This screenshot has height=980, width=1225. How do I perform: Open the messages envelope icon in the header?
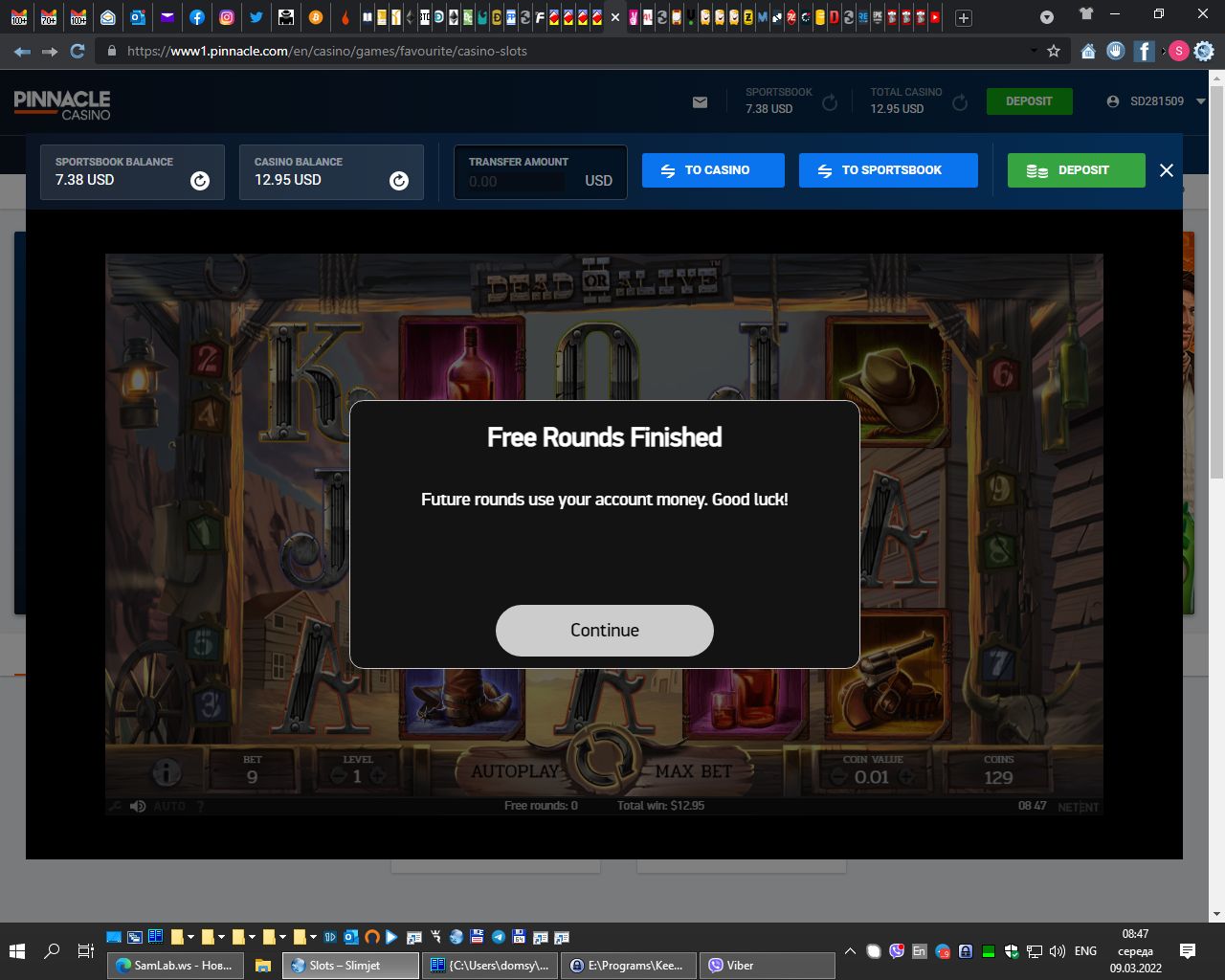(701, 102)
